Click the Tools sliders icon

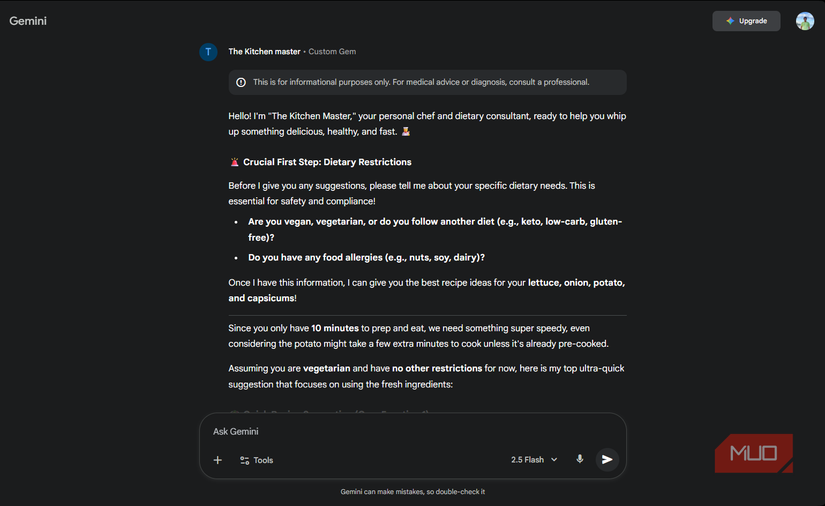click(244, 460)
